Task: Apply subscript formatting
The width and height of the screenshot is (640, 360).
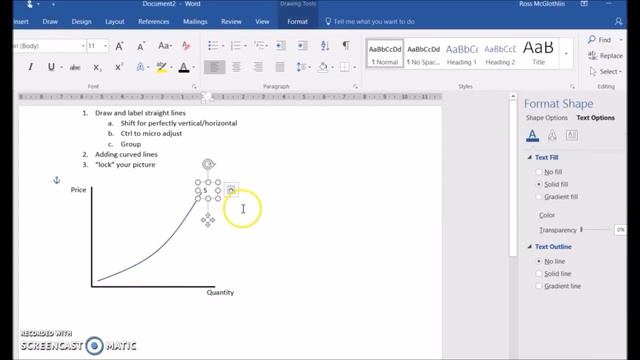Action: point(97,67)
